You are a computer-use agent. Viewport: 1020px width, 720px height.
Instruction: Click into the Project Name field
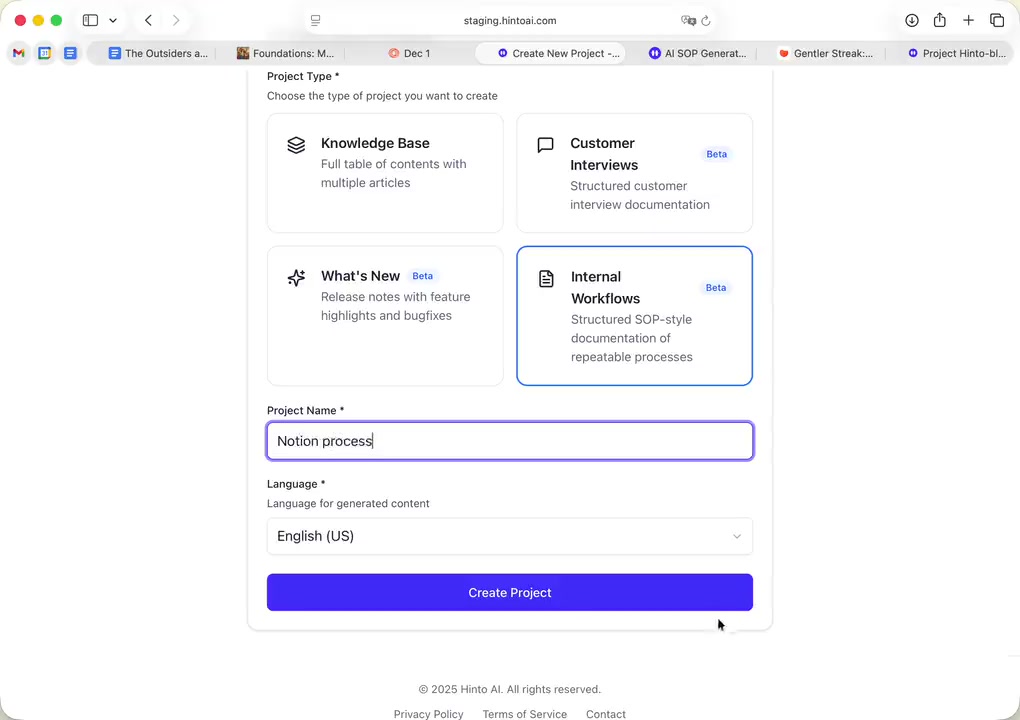tap(509, 441)
